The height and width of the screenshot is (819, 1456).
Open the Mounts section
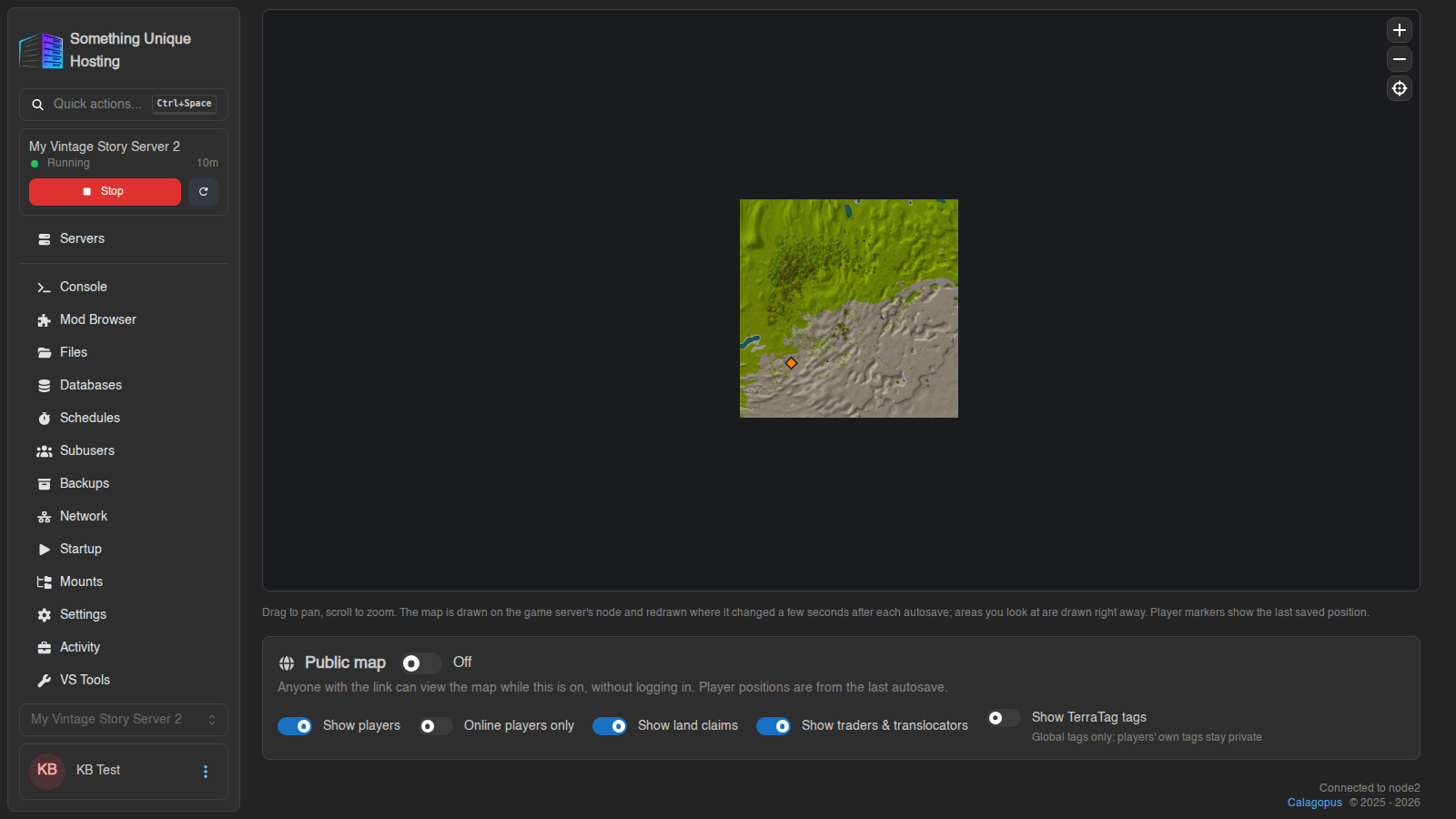pyautogui.click(x=124, y=581)
